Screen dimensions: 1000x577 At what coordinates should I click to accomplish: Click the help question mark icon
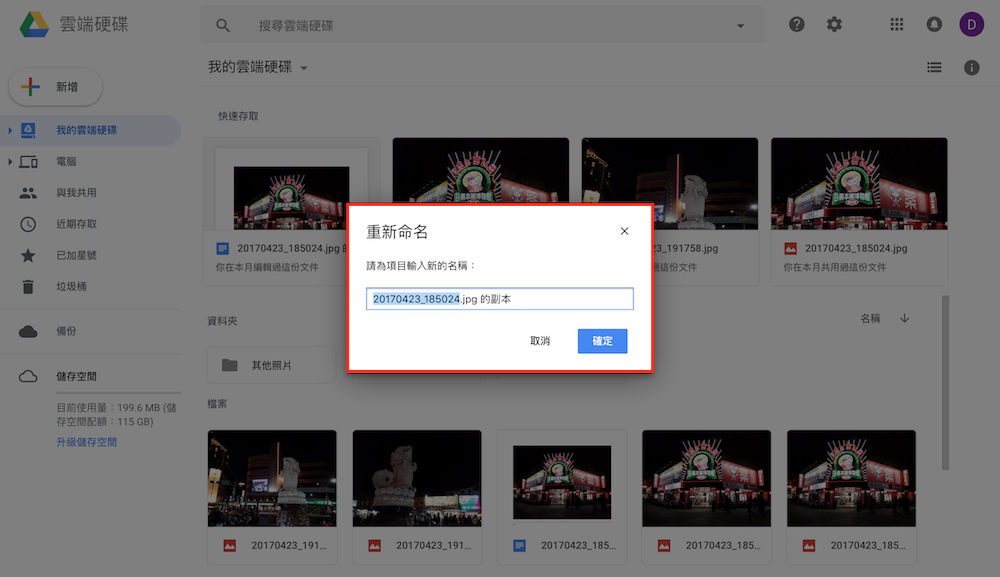pos(796,23)
